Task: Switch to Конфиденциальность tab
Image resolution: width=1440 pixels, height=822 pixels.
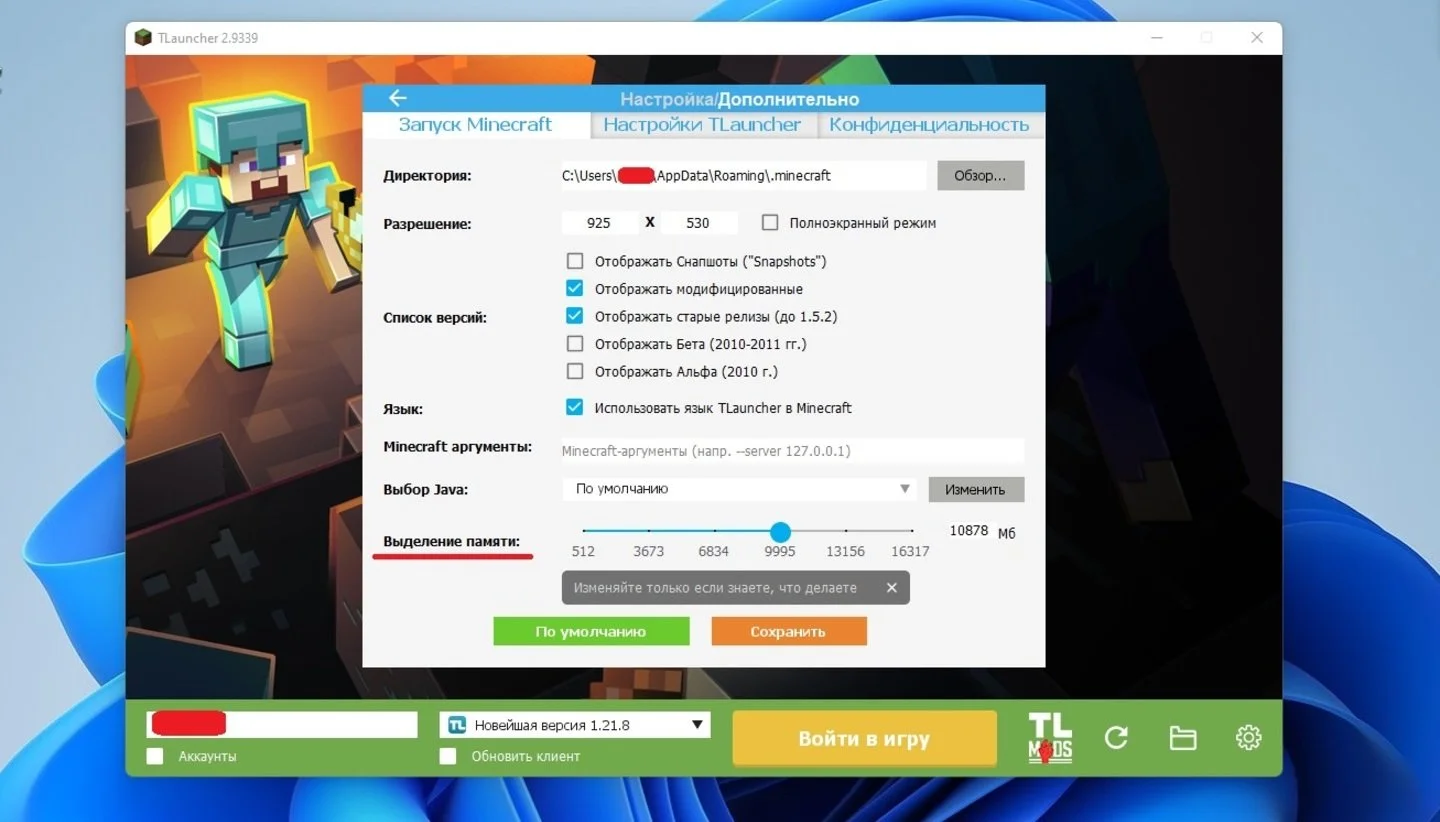Action: pyautogui.click(x=929, y=125)
